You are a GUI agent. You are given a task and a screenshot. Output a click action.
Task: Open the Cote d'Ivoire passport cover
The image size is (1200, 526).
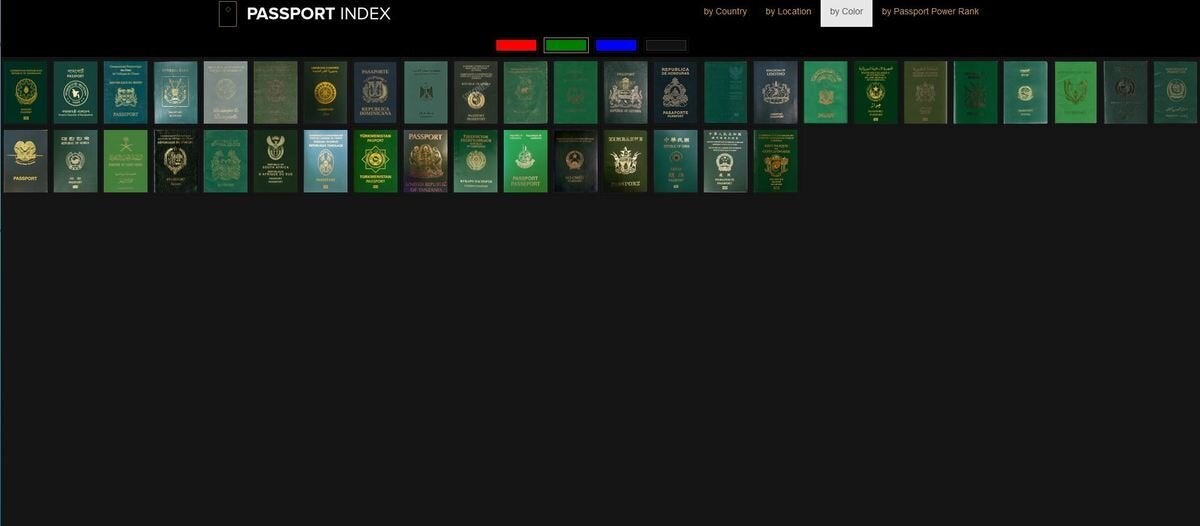775,161
